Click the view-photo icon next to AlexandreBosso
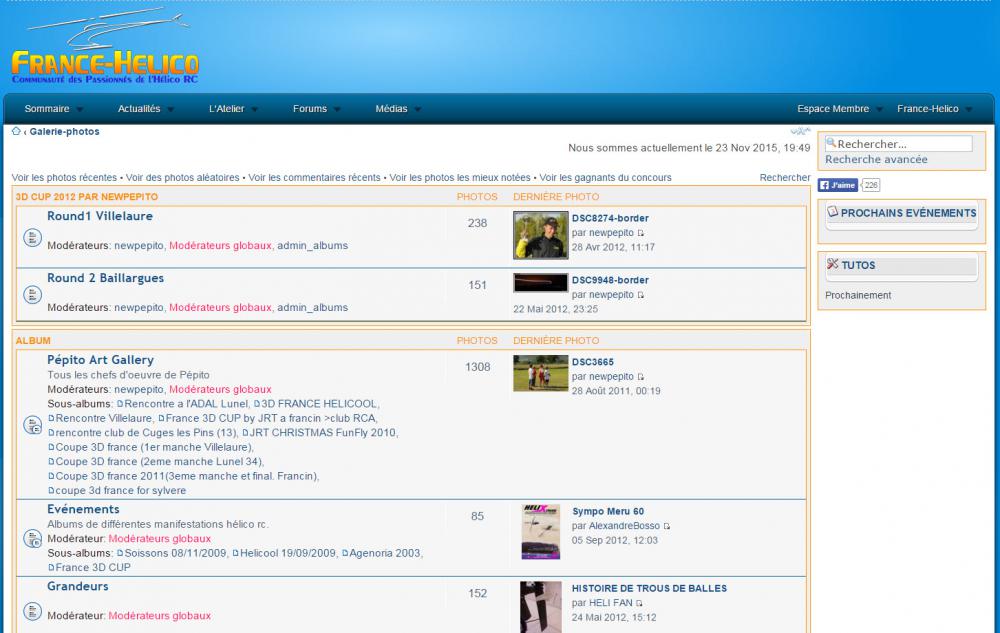1000x633 pixels. [x=667, y=527]
